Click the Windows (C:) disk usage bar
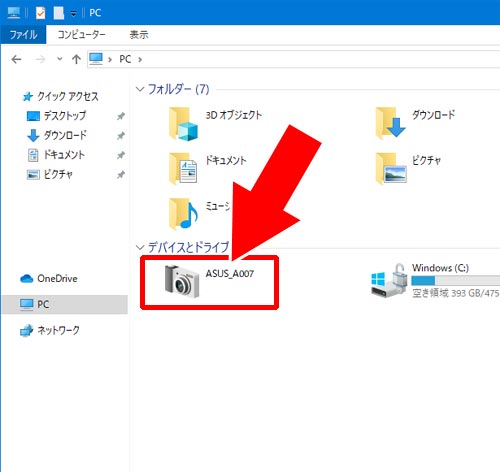Image resolution: width=500 pixels, height=472 pixels. 456,280
